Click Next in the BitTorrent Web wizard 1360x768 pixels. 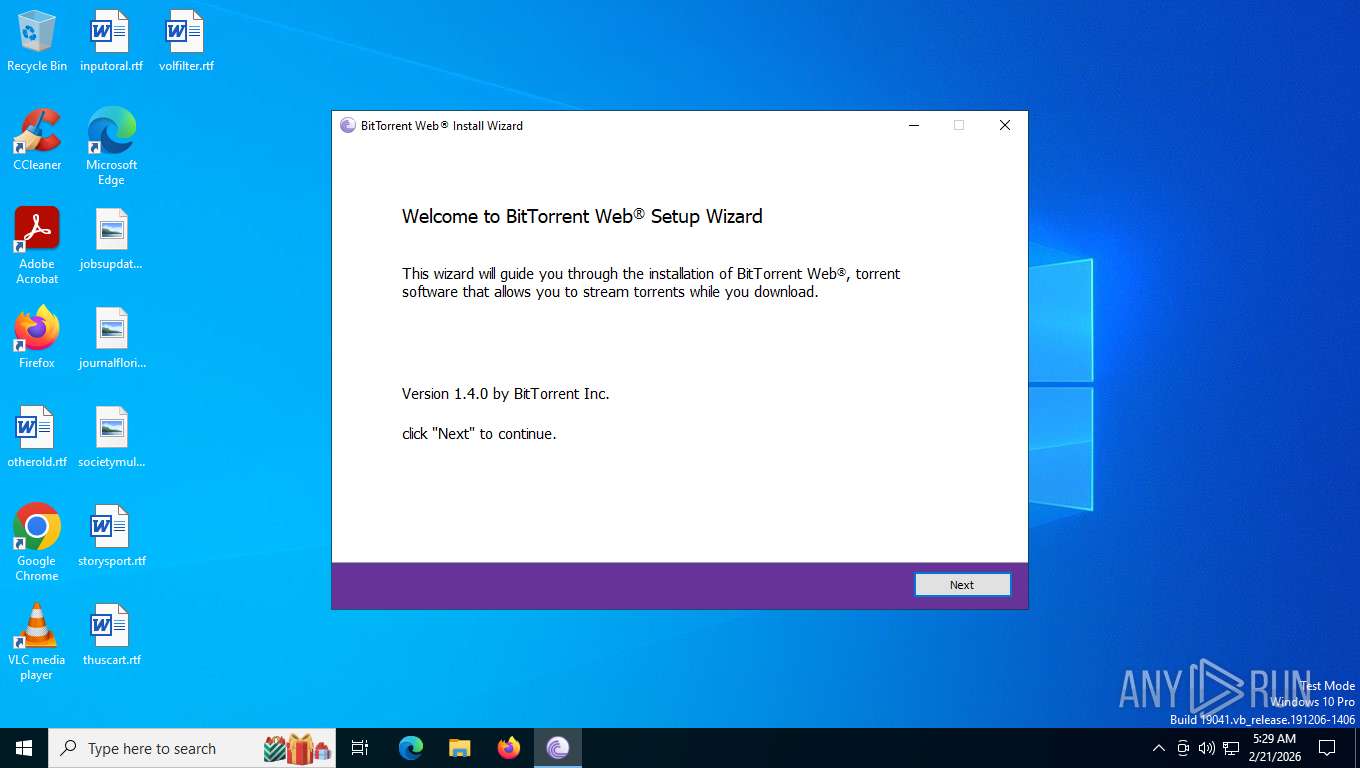pos(962,585)
